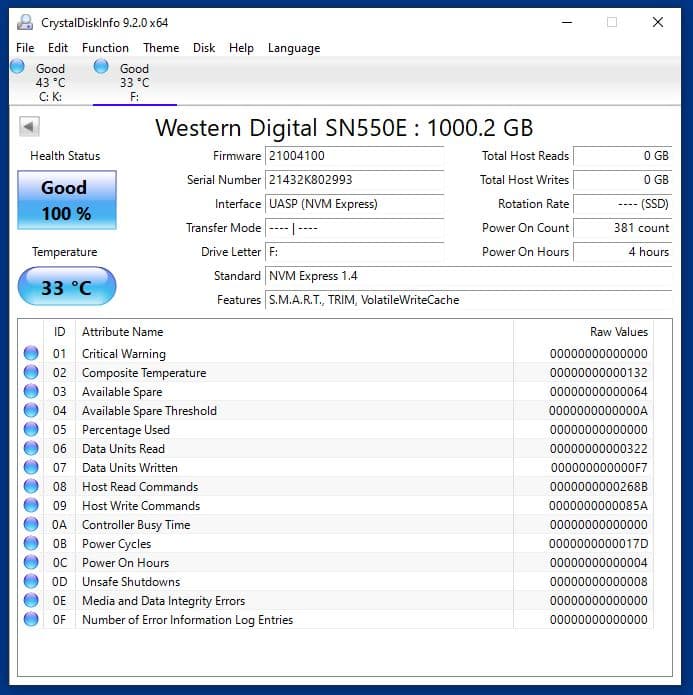Click the CrystalDiskInfo app icon in title bar
The height and width of the screenshot is (695, 693).
pos(25,22)
